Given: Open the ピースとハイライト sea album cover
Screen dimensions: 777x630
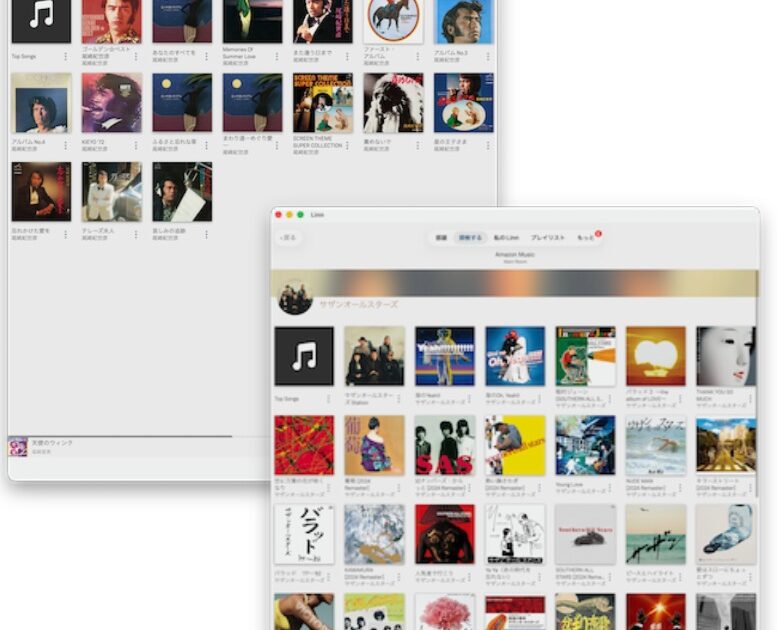Looking at the screenshot, I should point(656,534).
